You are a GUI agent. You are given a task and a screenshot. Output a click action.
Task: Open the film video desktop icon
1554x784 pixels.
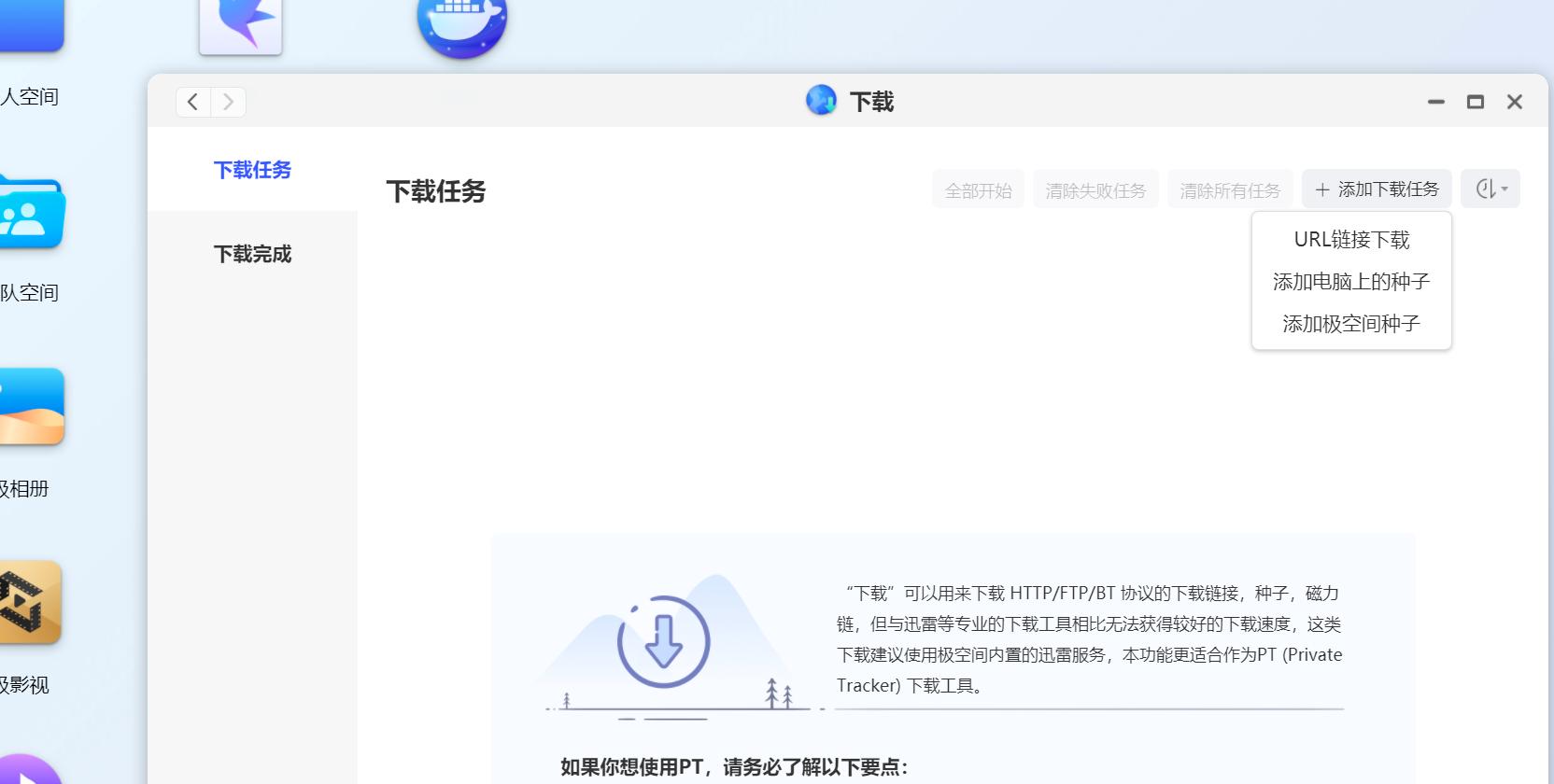tap(30, 603)
